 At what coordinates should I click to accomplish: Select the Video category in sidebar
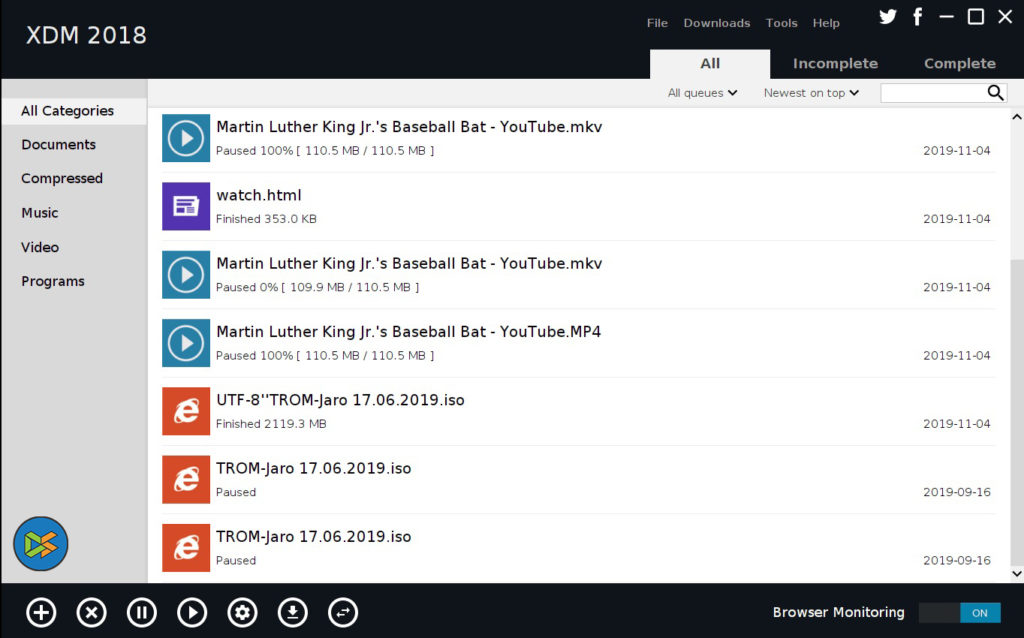[x=40, y=247]
